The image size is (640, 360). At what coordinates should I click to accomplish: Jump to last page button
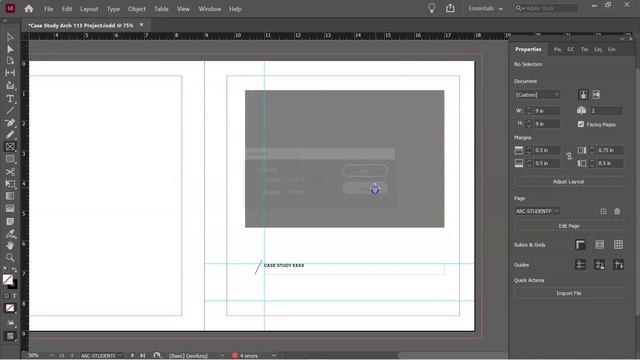pyautogui.click(x=142, y=356)
